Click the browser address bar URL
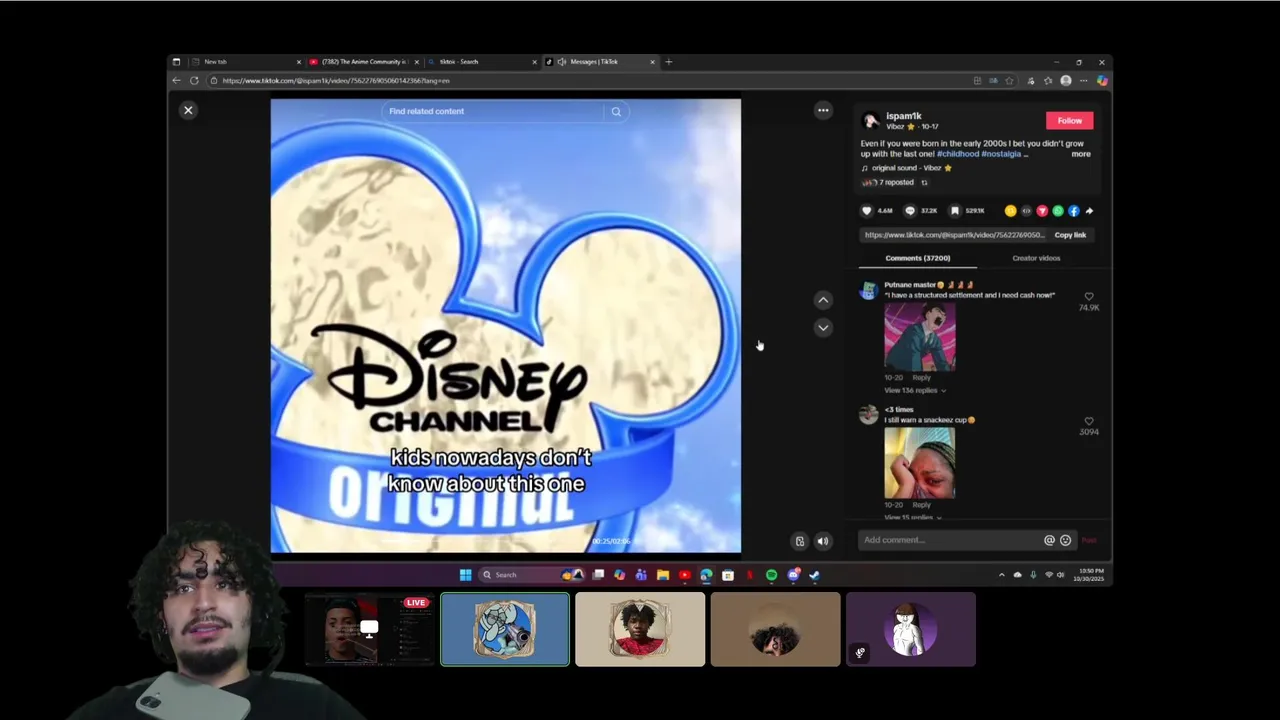 click(336, 80)
